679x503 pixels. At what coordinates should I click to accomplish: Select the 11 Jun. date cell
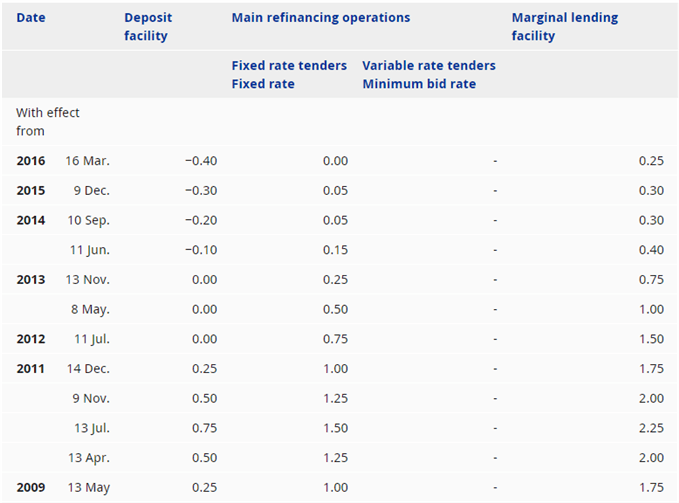pyautogui.click(x=90, y=250)
